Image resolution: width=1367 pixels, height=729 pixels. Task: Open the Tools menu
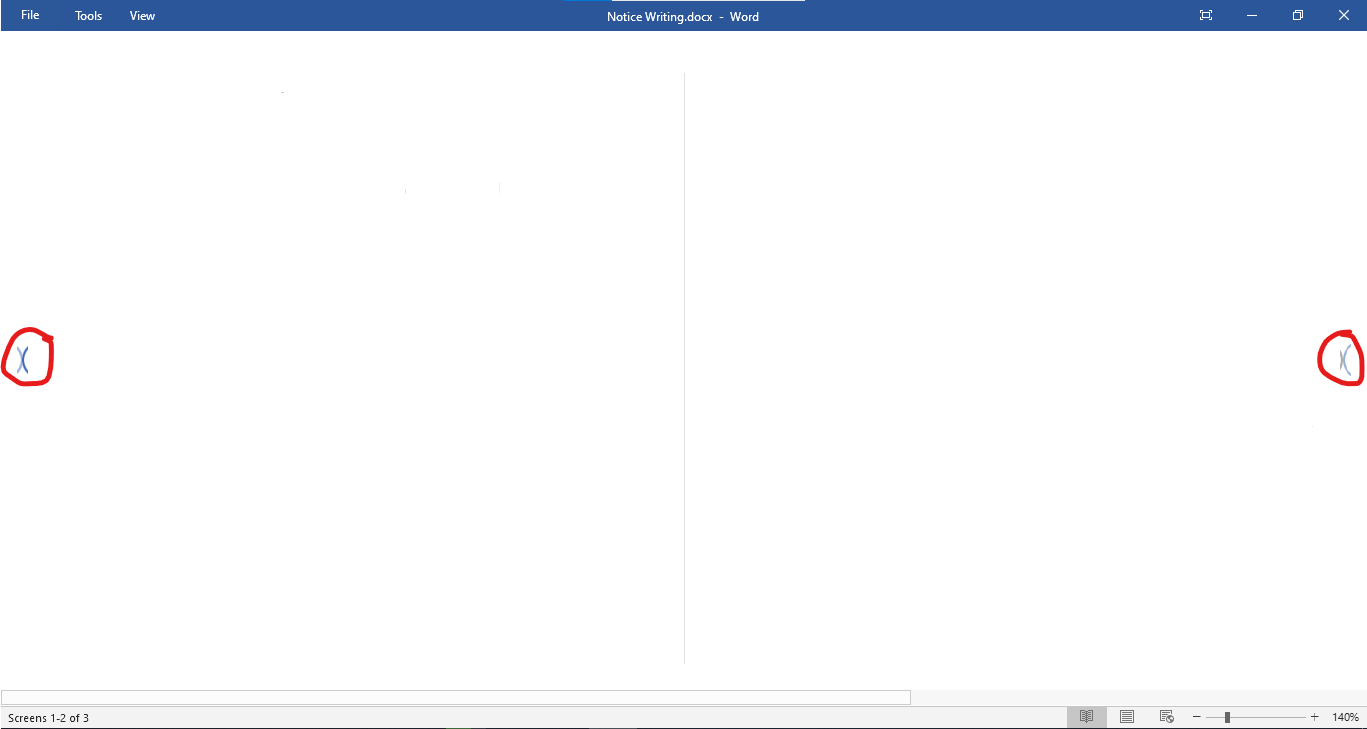click(89, 16)
